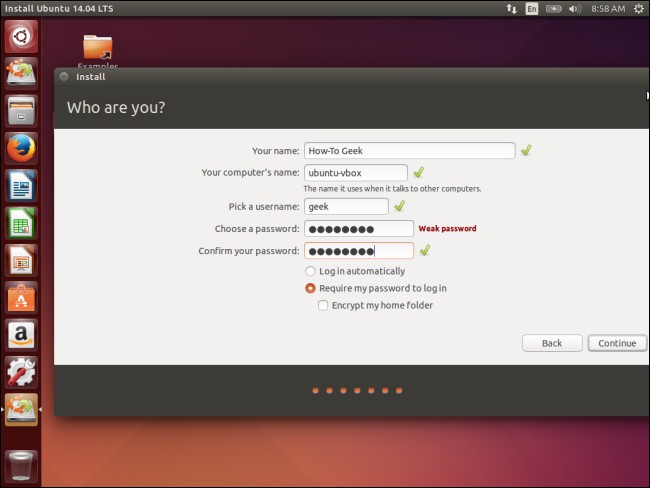Open System Settings gear and wrench icon
This screenshot has height=488, width=650.
point(21,372)
